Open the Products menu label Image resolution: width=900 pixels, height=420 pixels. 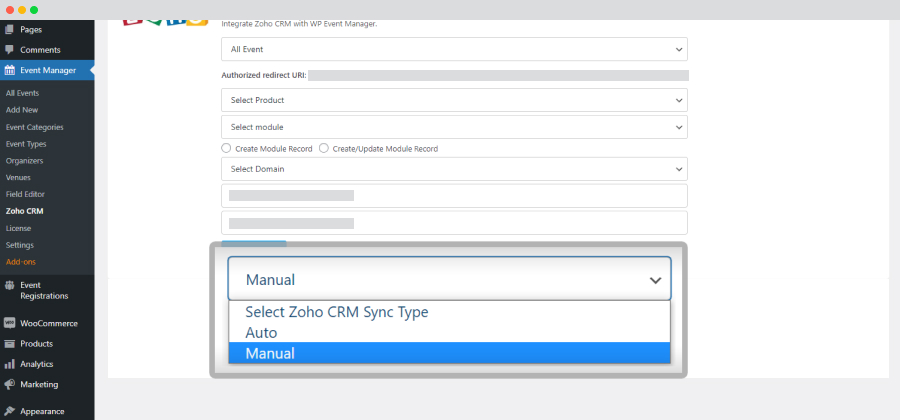tap(36, 344)
